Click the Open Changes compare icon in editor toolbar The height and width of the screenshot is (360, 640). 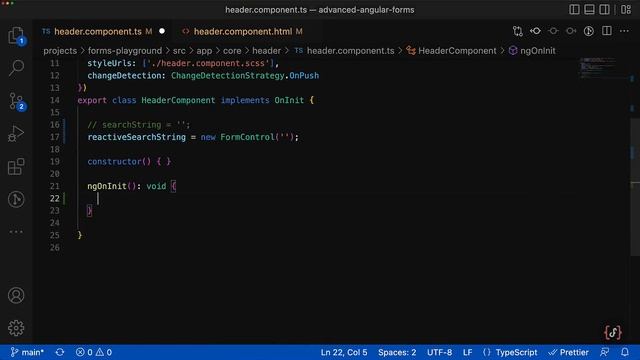pyautogui.click(x=518, y=31)
